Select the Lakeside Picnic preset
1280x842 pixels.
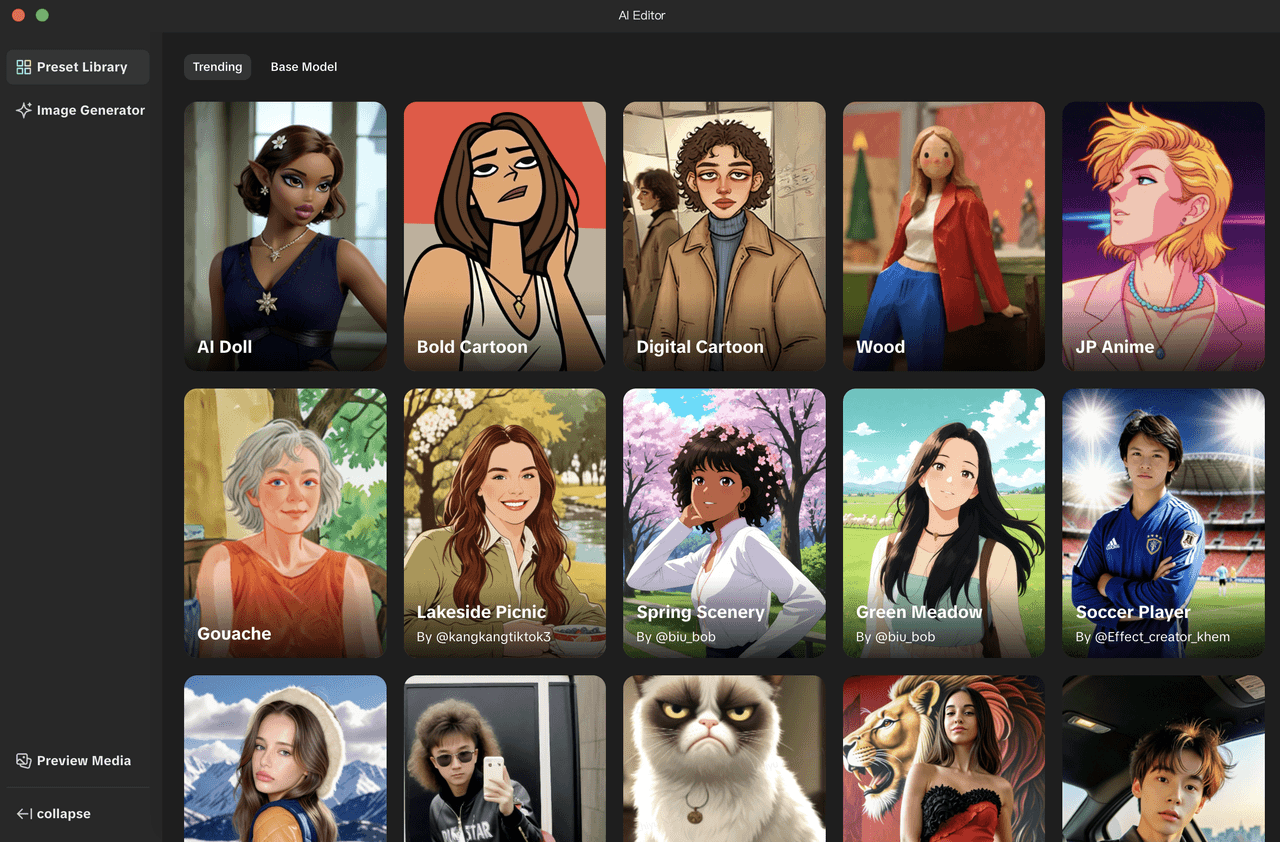[505, 523]
